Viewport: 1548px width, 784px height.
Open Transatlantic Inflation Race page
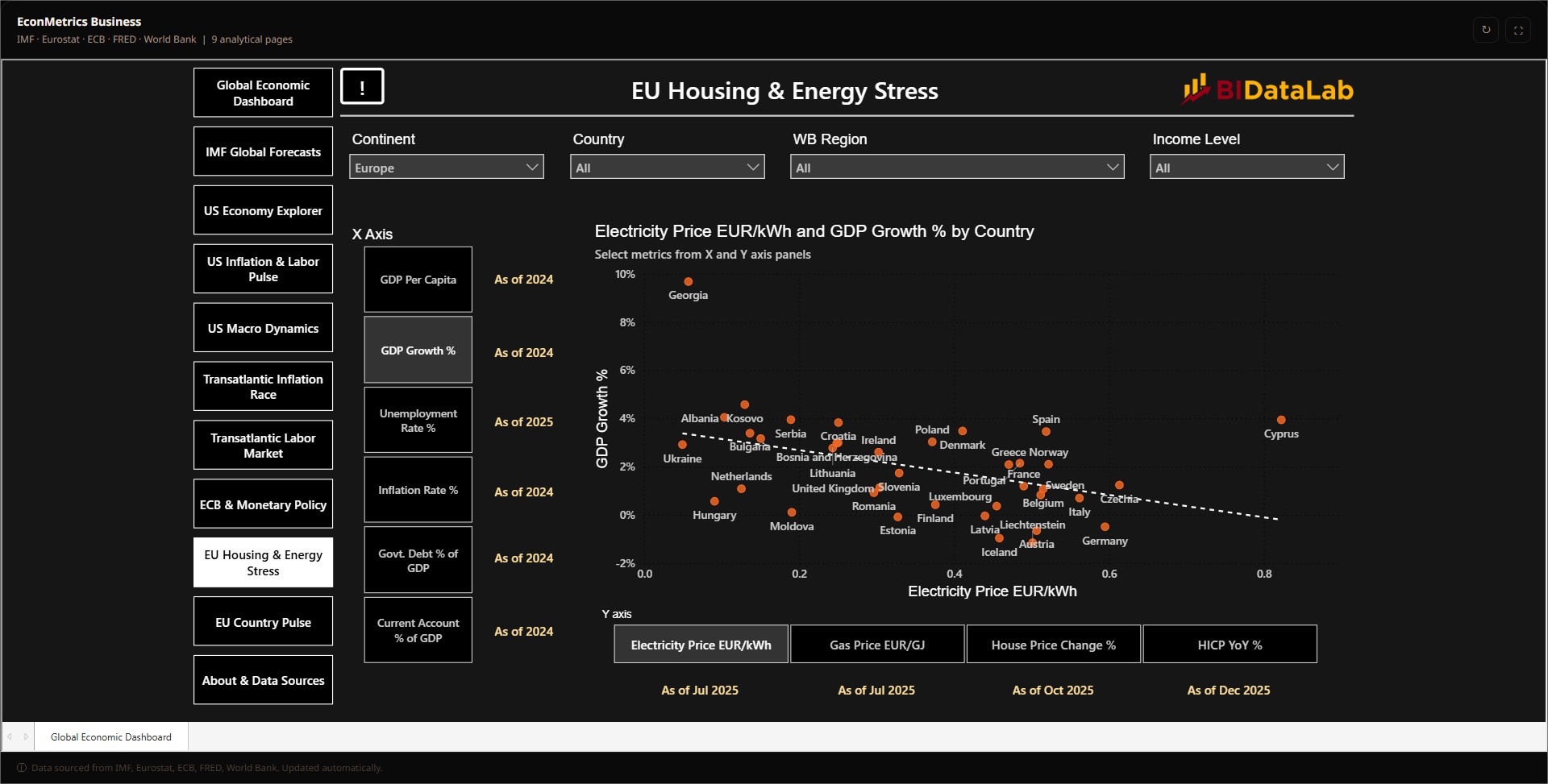pyautogui.click(x=263, y=387)
